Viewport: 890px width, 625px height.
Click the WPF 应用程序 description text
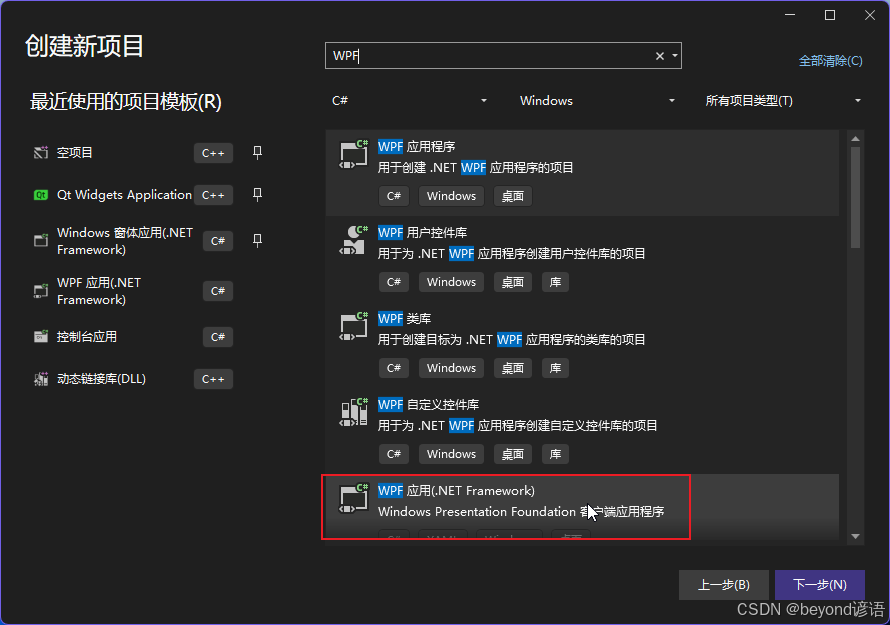[x=476, y=167]
